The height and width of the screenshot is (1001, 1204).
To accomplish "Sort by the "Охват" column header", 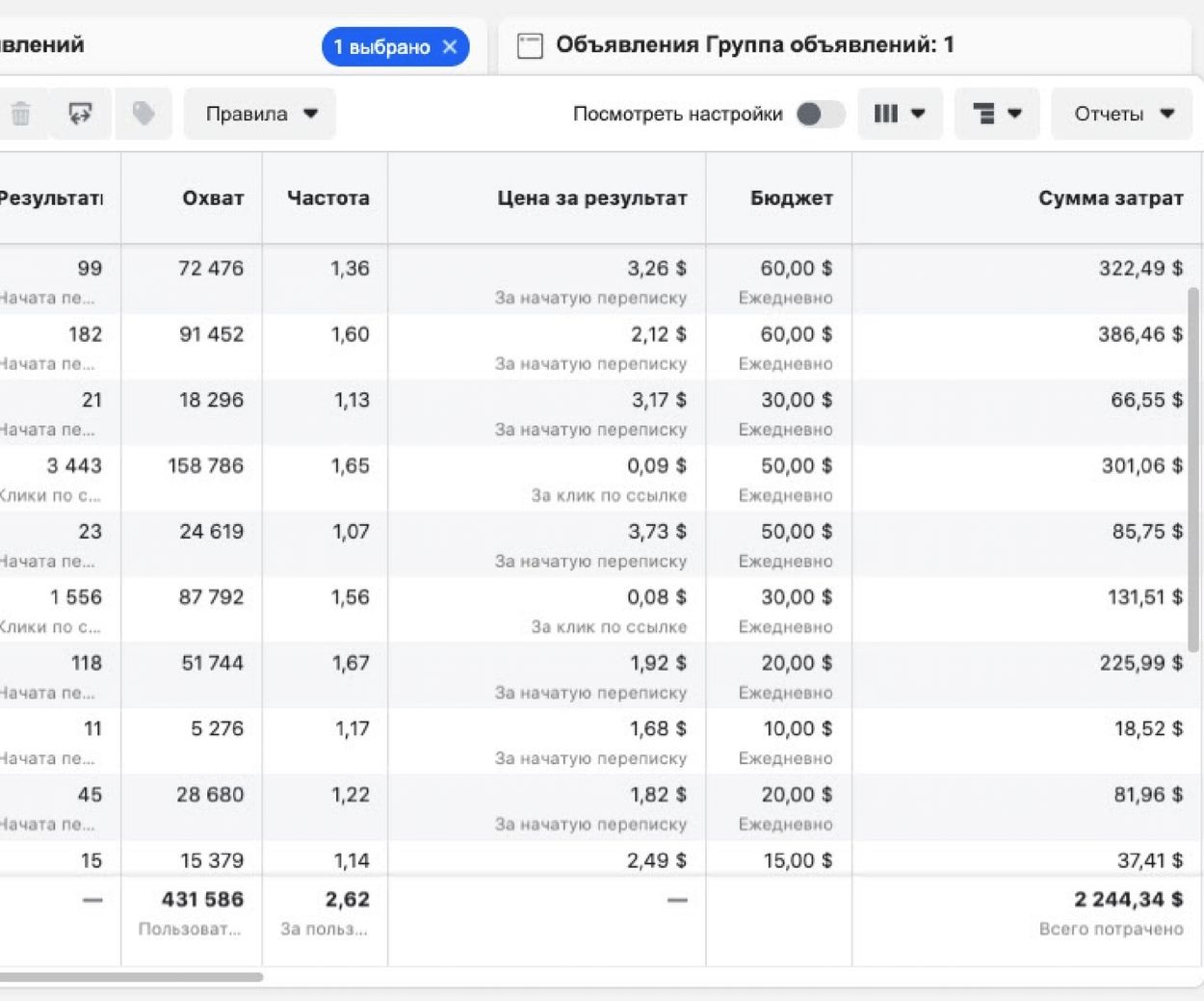I will [213, 198].
